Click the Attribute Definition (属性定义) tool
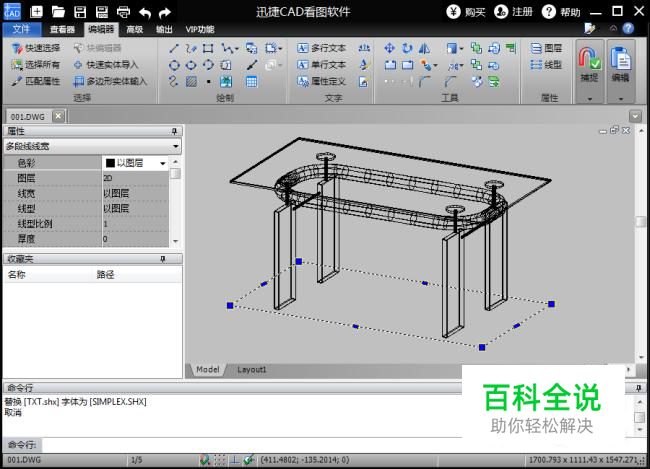The width and height of the screenshot is (650, 469). pyautogui.click(x=321, y=82)
